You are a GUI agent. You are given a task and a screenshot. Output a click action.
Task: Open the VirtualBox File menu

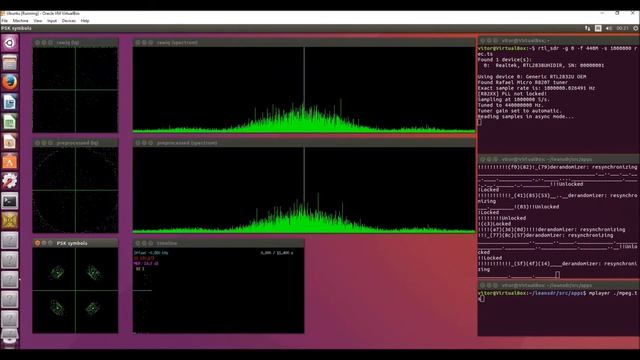[x=4, y=20]
